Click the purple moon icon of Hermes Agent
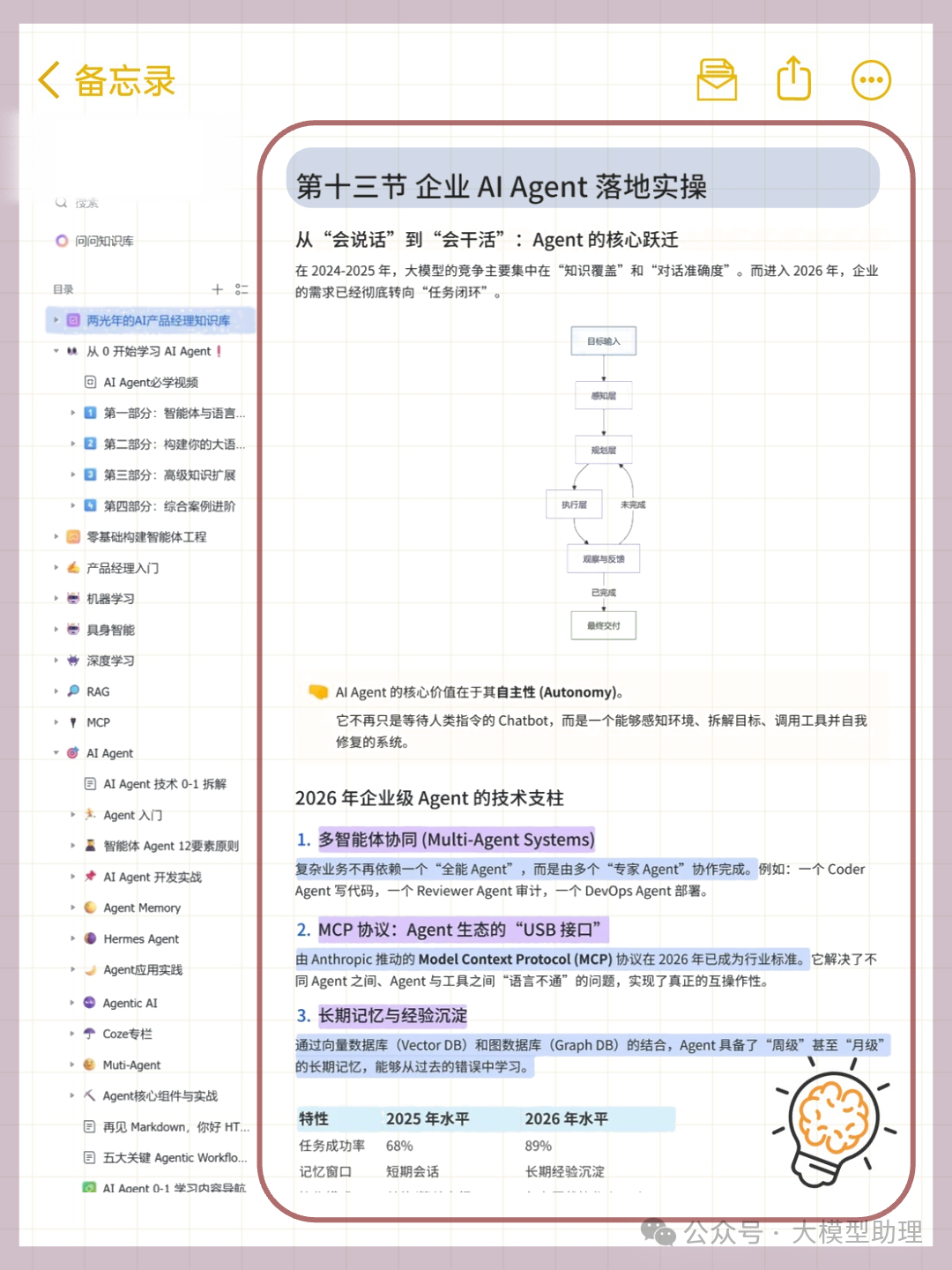952x1270 pixels. coord(90,938)
